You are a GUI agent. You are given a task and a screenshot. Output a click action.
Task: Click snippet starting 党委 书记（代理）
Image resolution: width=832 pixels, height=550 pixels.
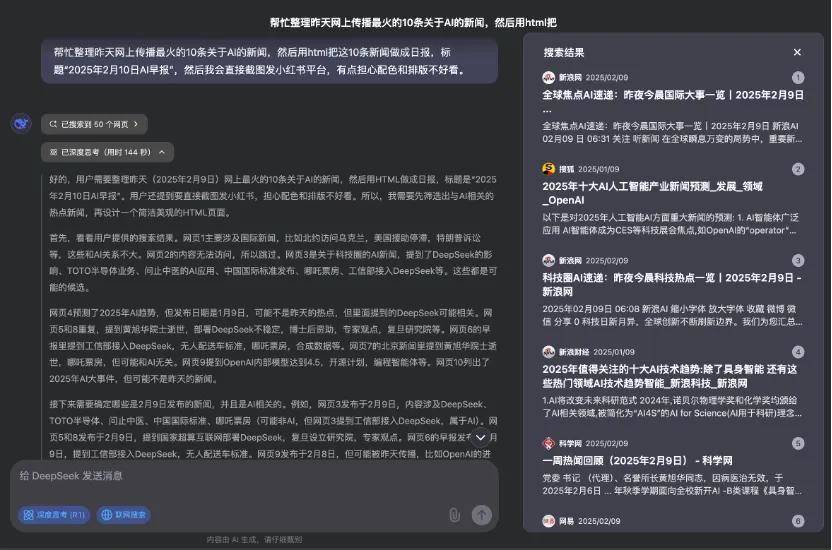pyautogui.click(x=672, y=484)
